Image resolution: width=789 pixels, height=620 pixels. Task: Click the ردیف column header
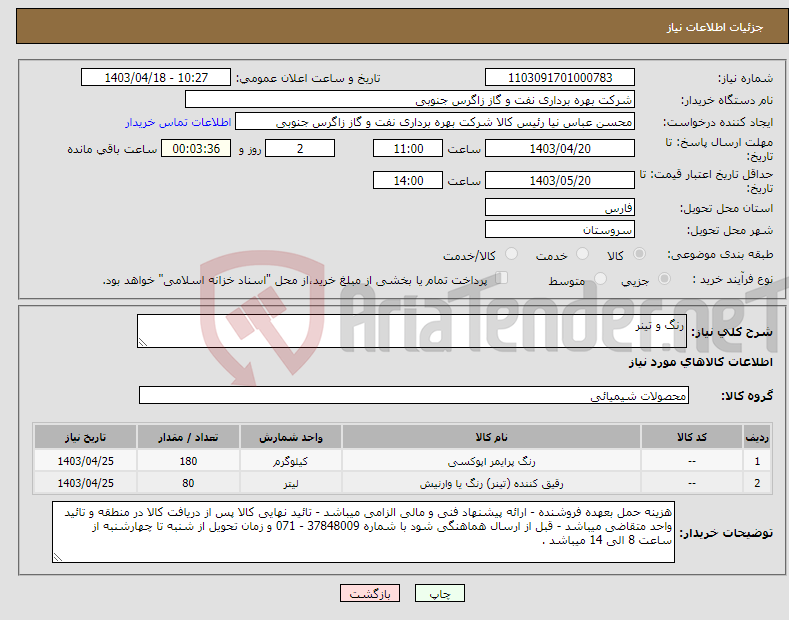pyautogui.click(x=757, y=437)
